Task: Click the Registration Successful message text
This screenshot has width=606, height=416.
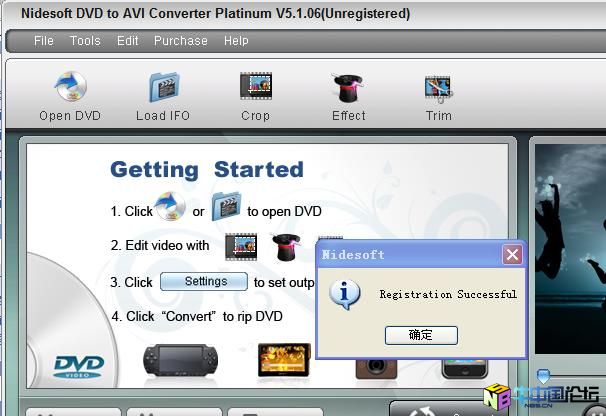Action: [x=448, y=295]
